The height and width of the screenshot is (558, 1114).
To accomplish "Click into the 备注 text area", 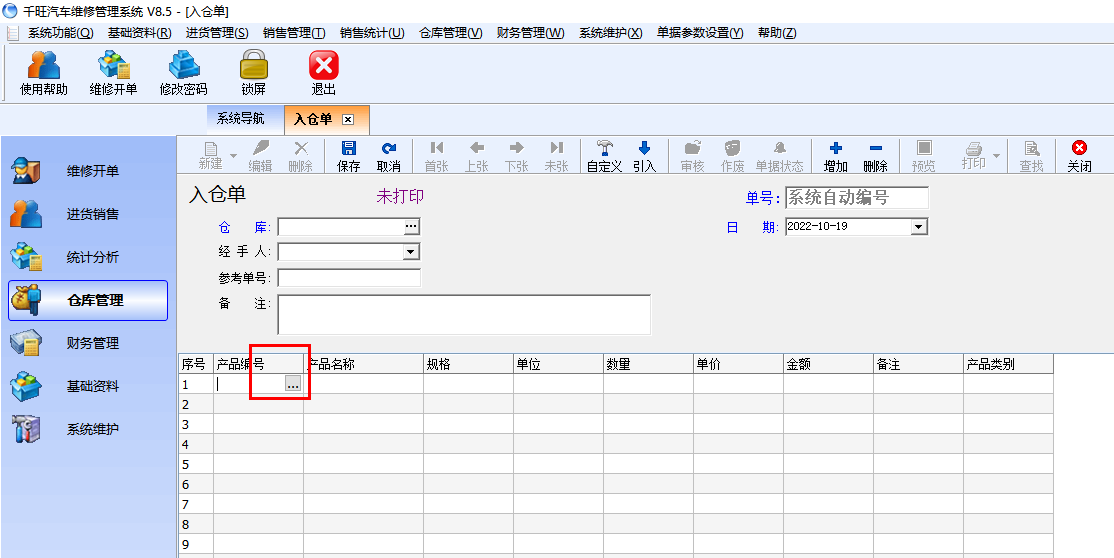I will pyautogui.click(x=464, y=314).
